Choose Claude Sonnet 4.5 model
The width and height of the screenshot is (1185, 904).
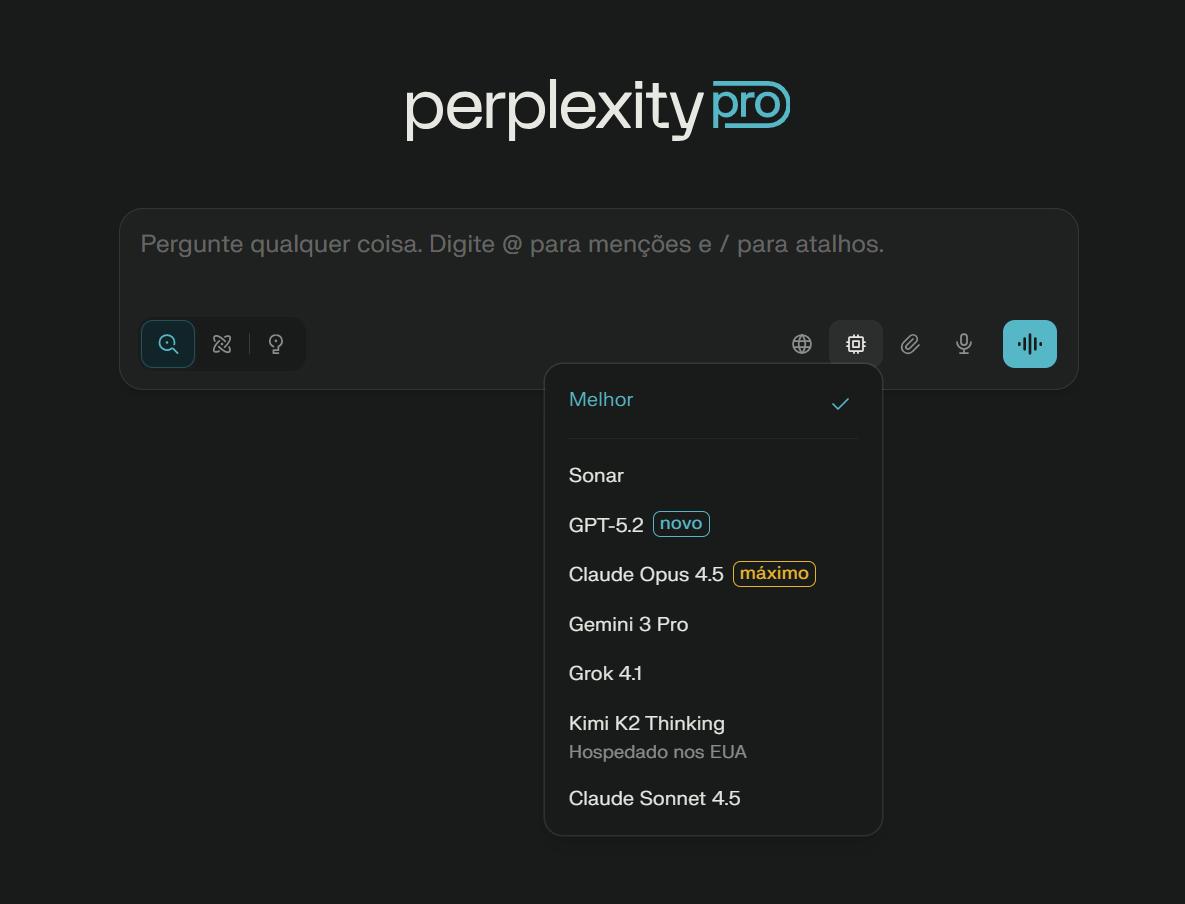click(654, 799)
